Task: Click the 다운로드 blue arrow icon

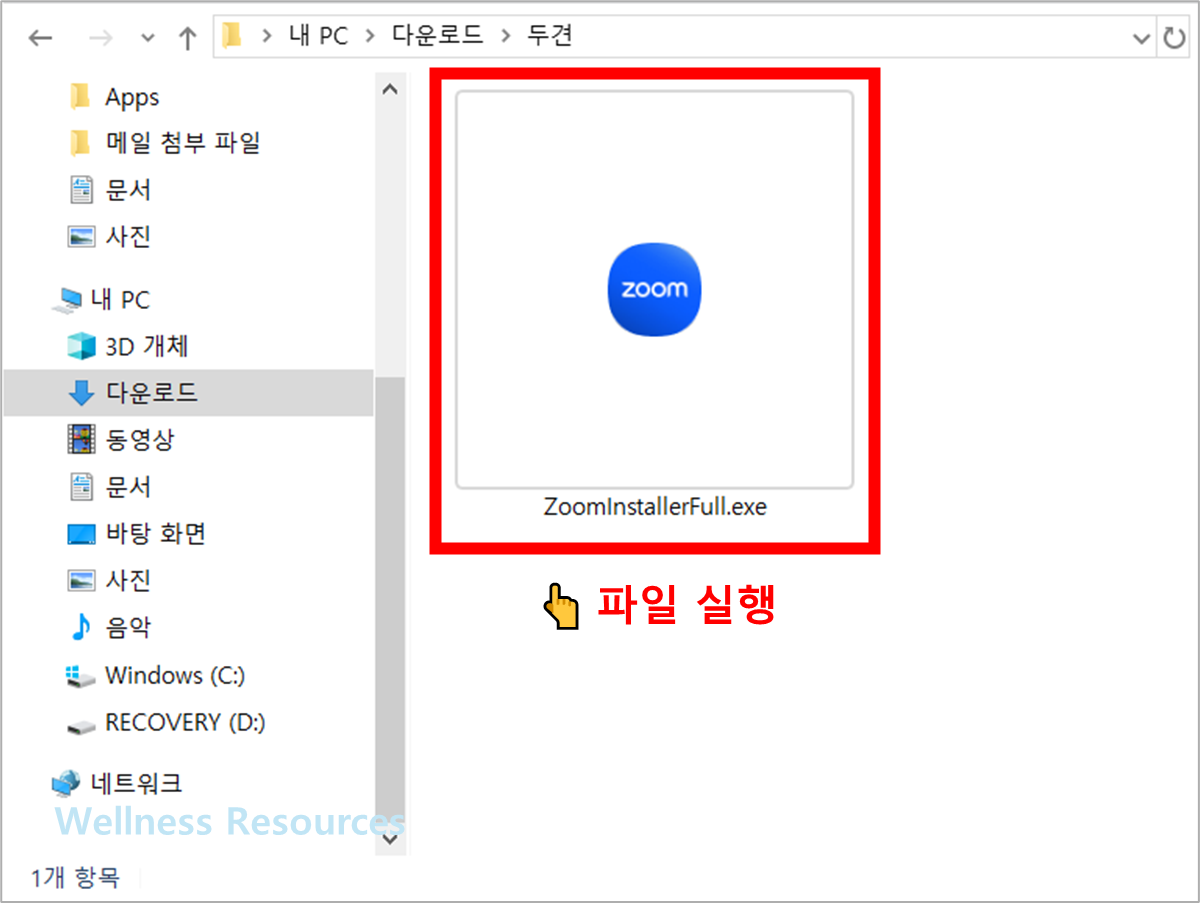Action: click(x=81, y=393)
